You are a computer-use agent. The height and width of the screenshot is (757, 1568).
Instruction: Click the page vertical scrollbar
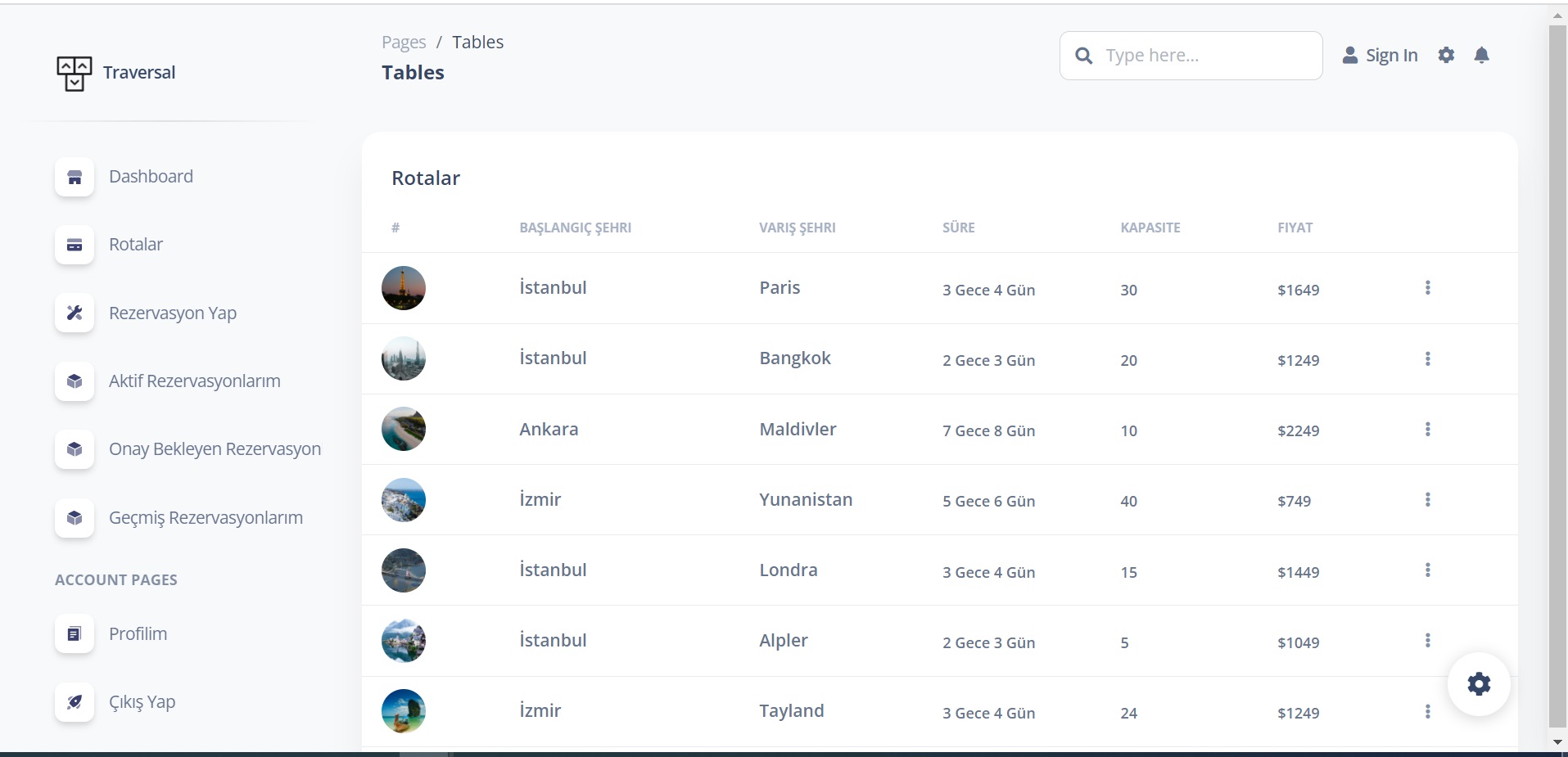click(x=1557, y=376)
